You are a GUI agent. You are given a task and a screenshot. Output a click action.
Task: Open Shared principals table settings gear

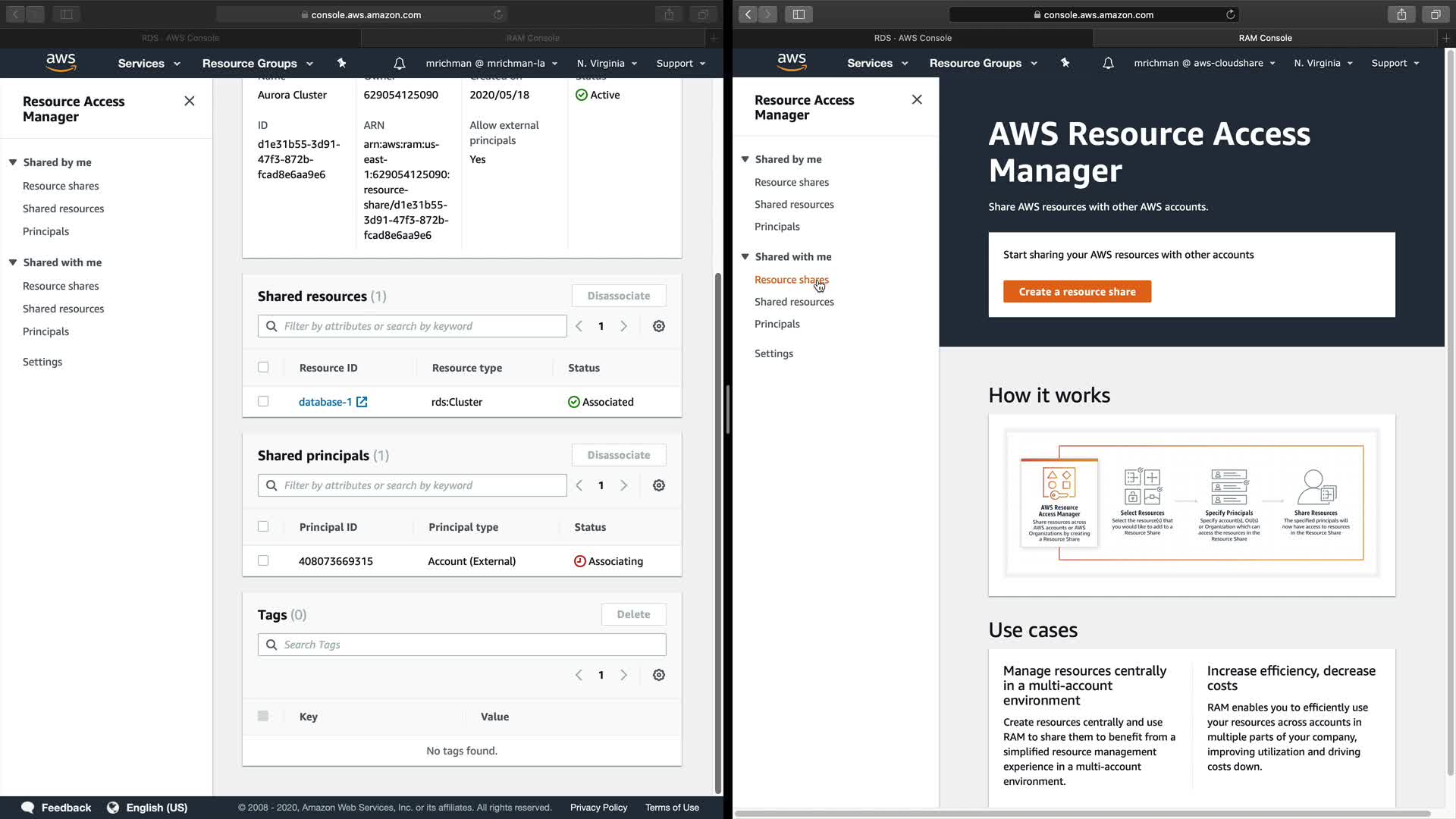pos(659,485)
